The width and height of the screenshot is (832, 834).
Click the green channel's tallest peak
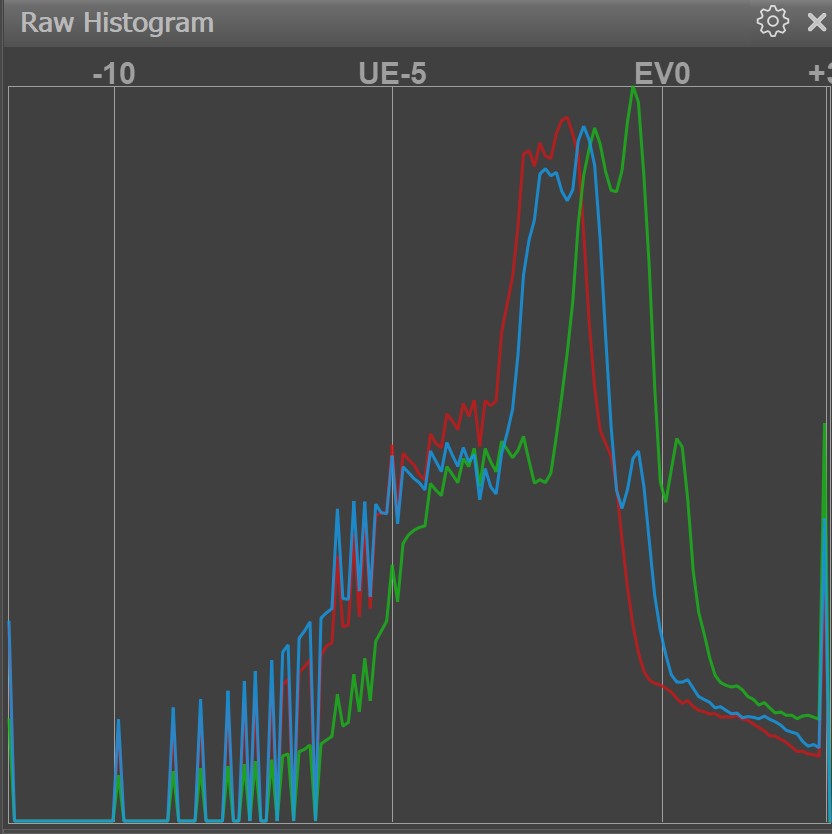[633, 90]
